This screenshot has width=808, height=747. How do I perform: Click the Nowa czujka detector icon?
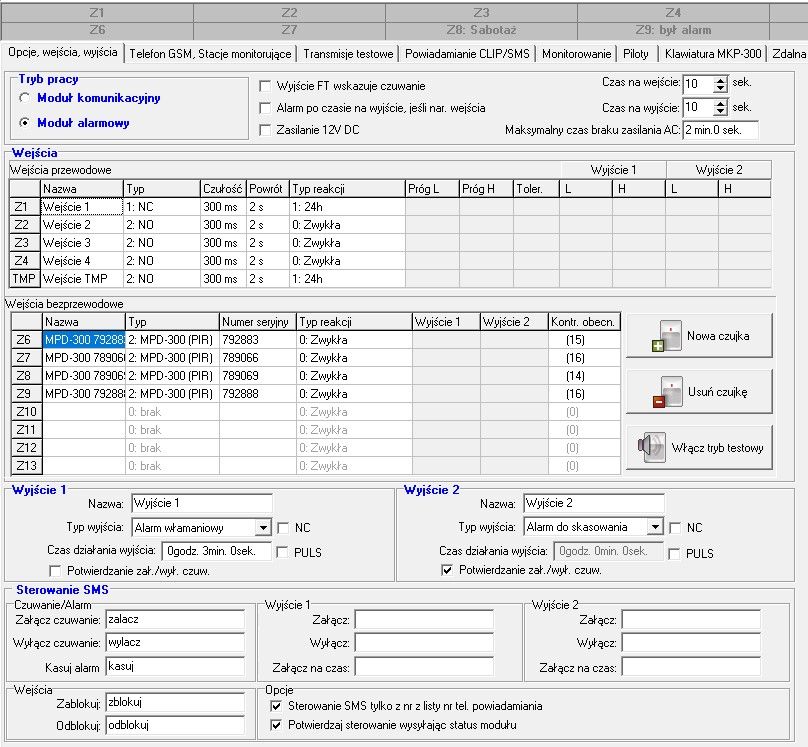tap(666, 336)
